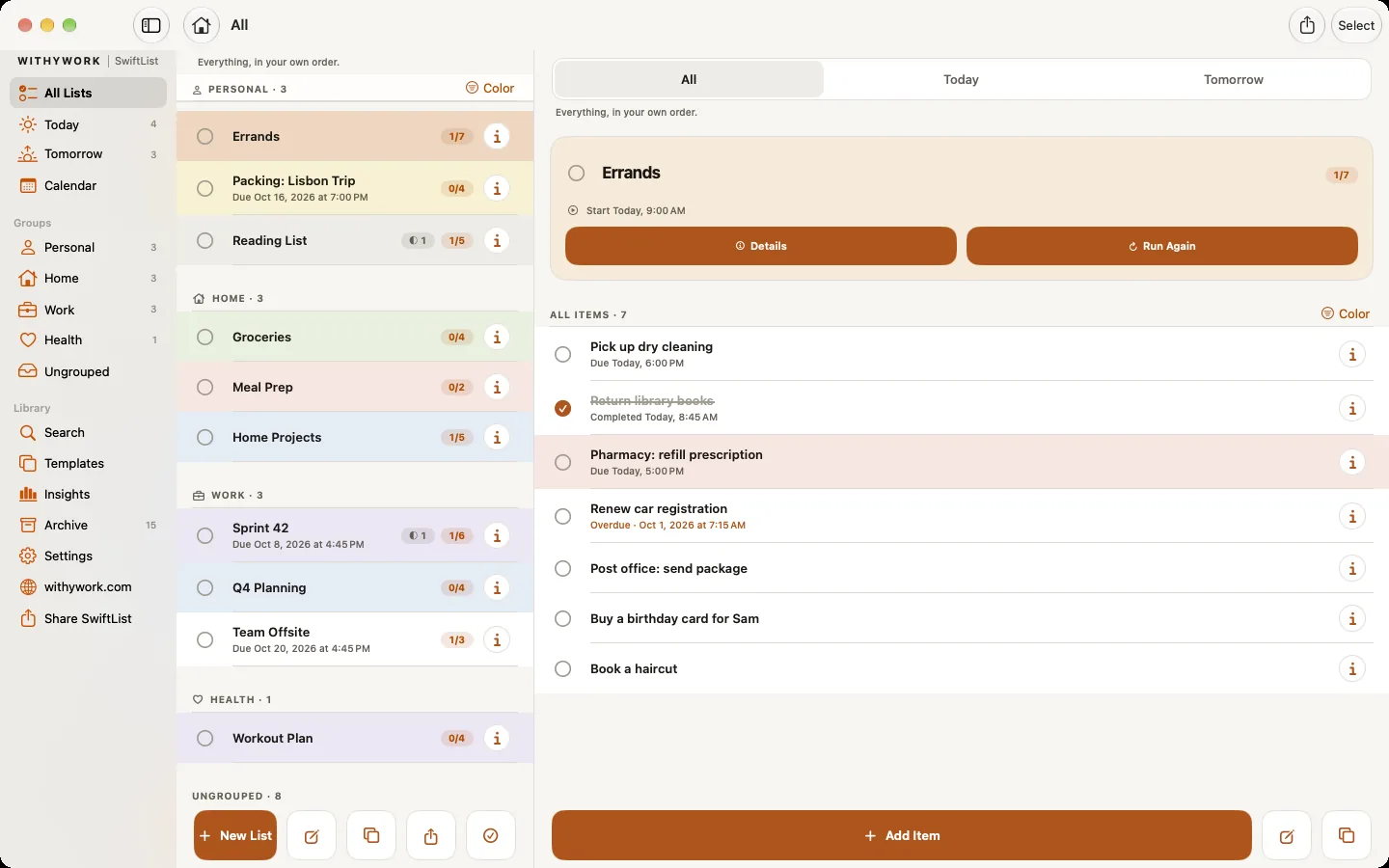Click the house icon beside the All title
This screenshot has width=1389, height=868.
tap(201, 25)
